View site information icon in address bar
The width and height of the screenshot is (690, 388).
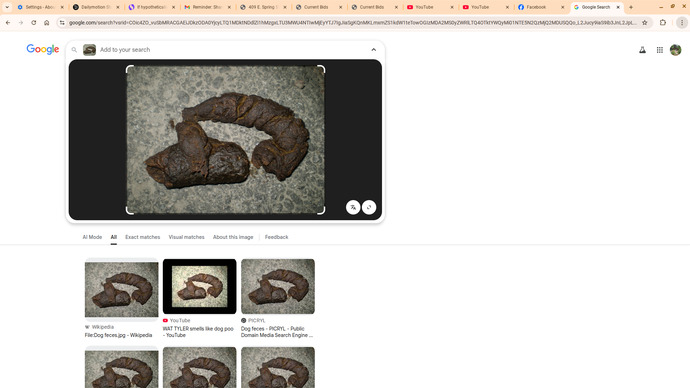click(62, 22)
